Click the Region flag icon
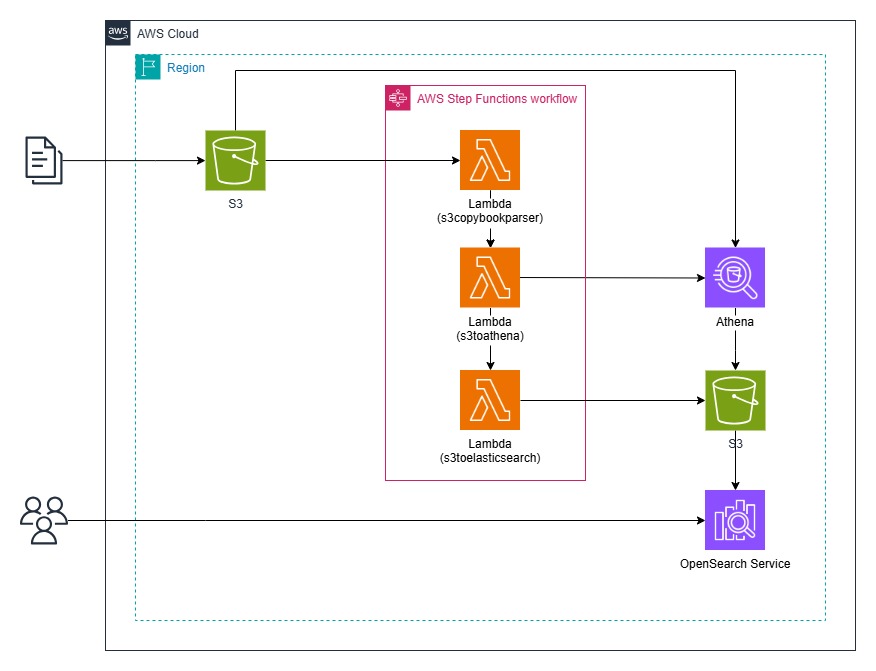 coord(148,67)
